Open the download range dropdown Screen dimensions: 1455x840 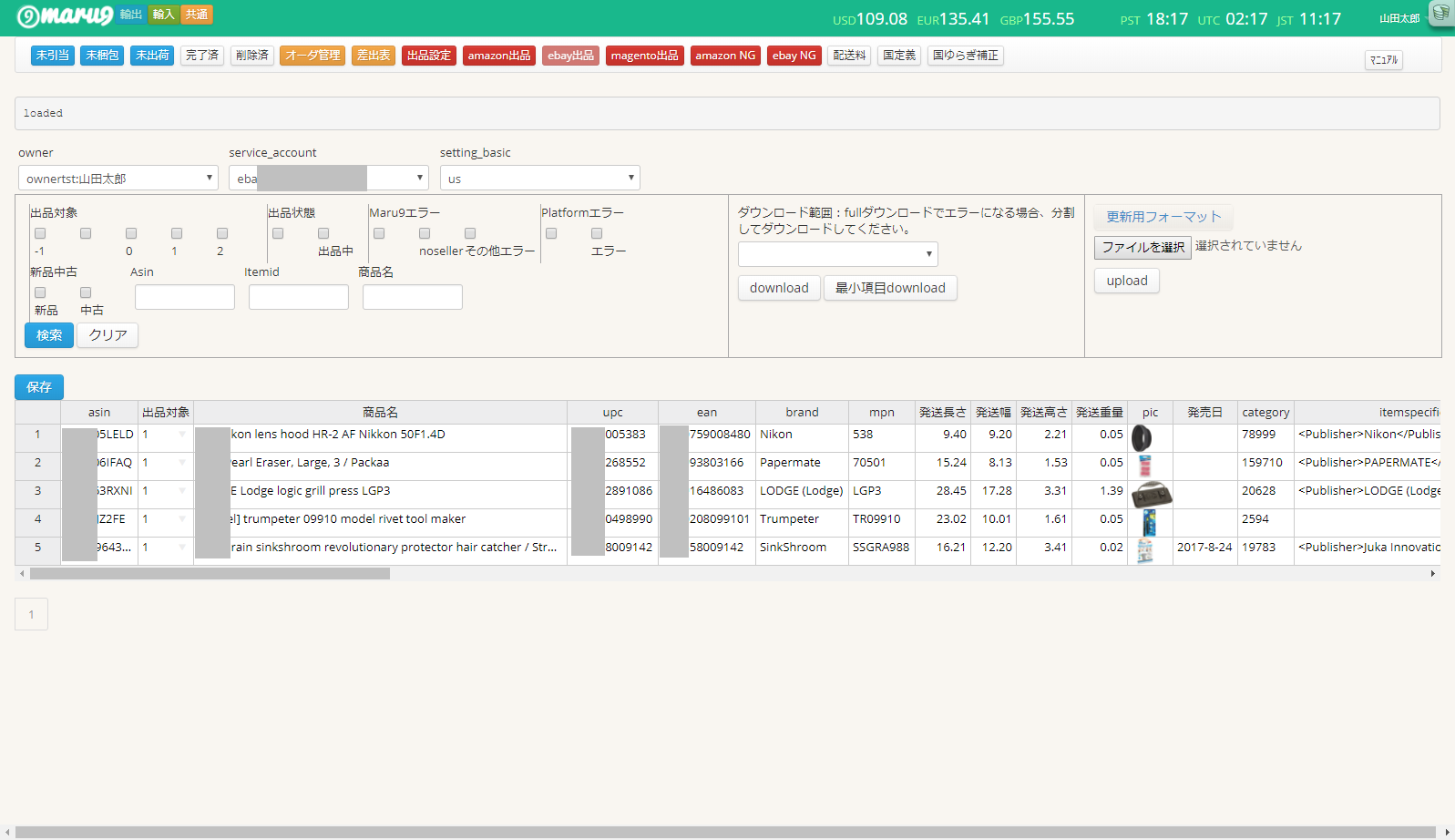[x=838, y=253]
